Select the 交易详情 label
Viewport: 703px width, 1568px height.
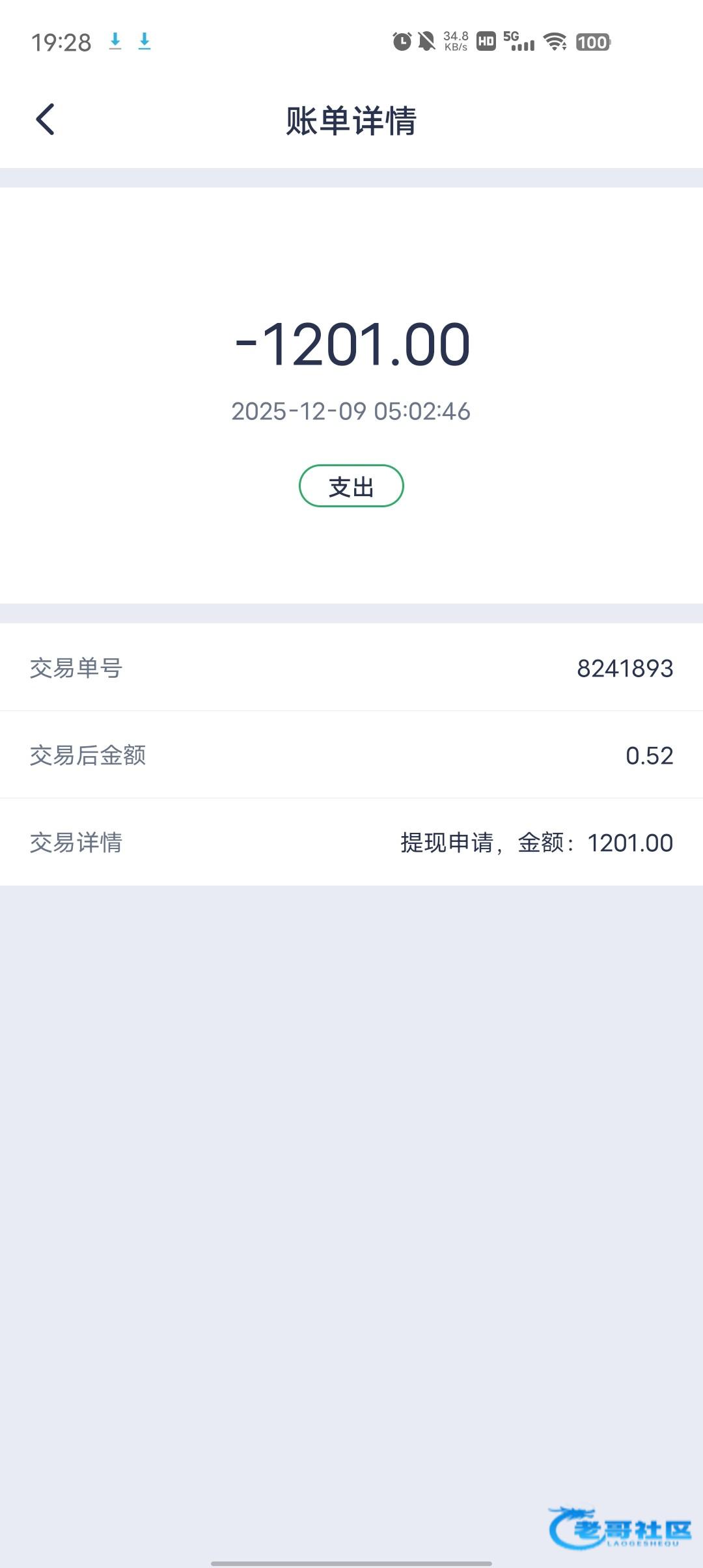tap(76, 843)
